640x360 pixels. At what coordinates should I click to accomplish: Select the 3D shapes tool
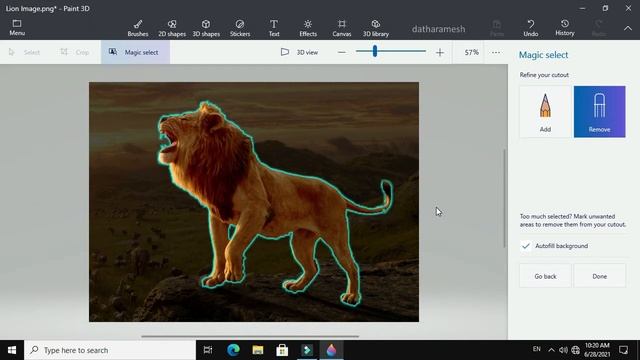[206, 28]
